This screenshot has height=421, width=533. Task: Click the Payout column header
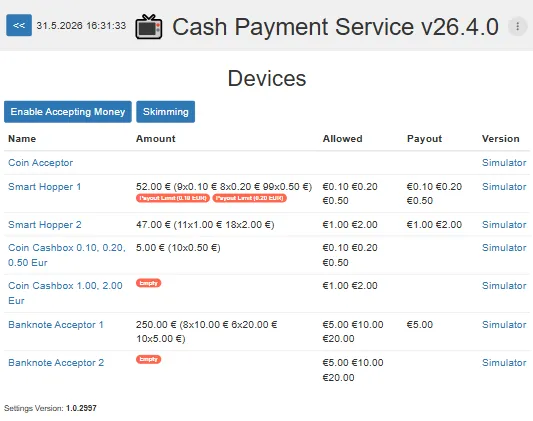[x=424, y=139]
